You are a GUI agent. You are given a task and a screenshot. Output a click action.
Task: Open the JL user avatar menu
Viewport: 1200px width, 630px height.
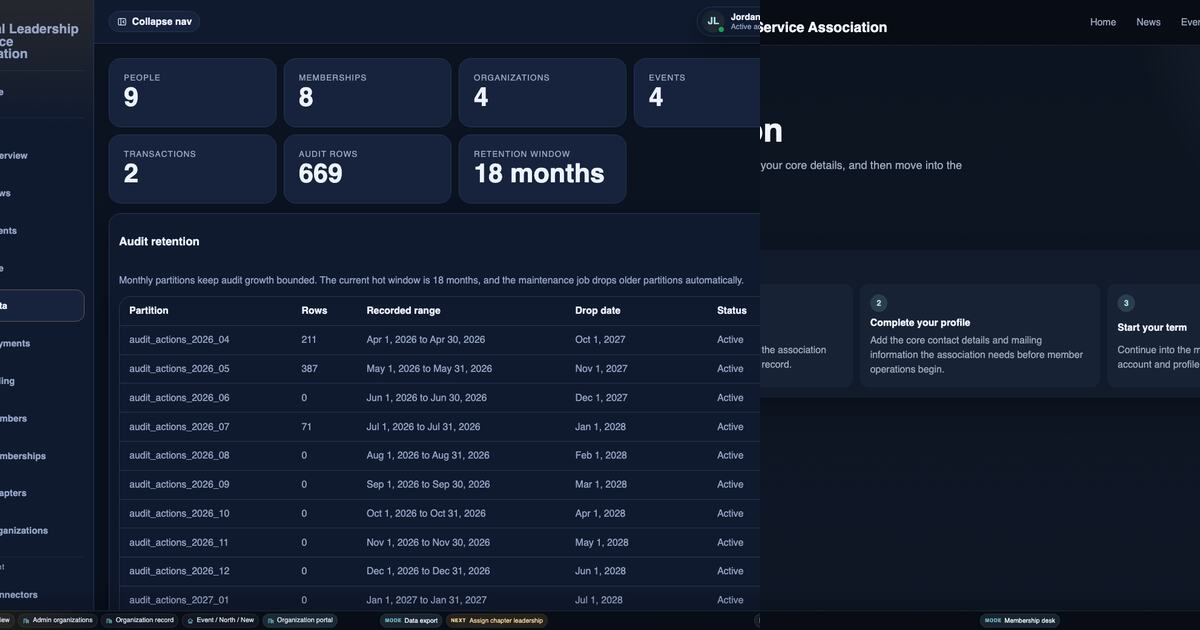713,21
